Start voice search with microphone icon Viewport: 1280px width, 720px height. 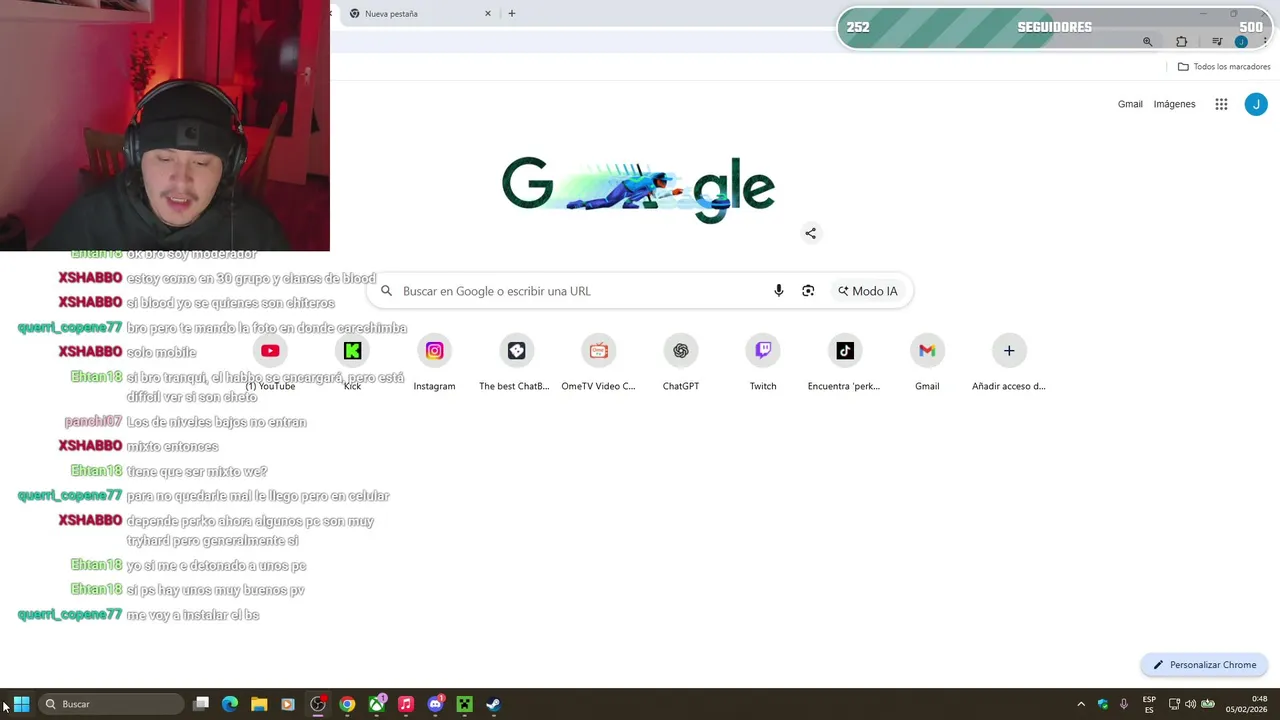tap(778, 291)
